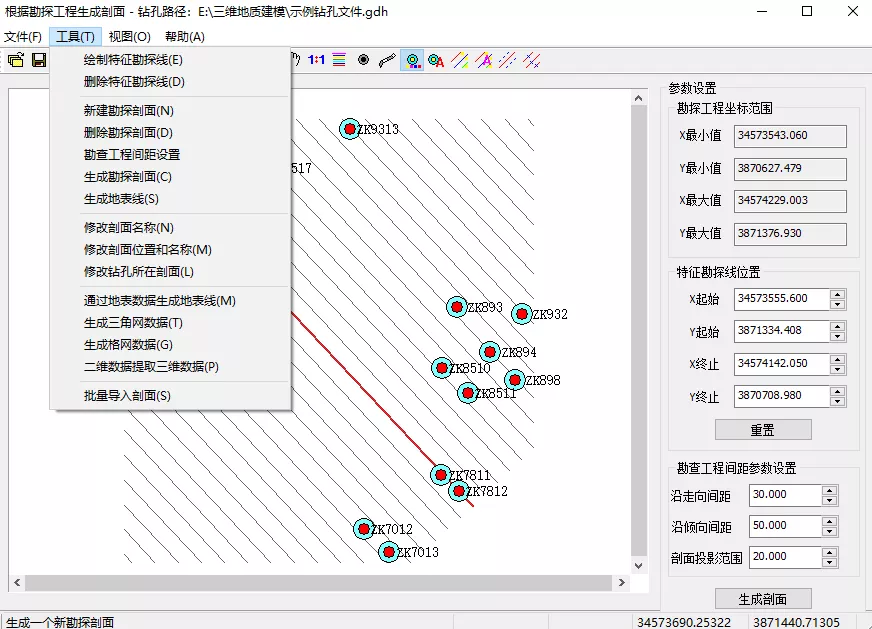Click borehole marker ZK8511 on the map

click(468, 393)
